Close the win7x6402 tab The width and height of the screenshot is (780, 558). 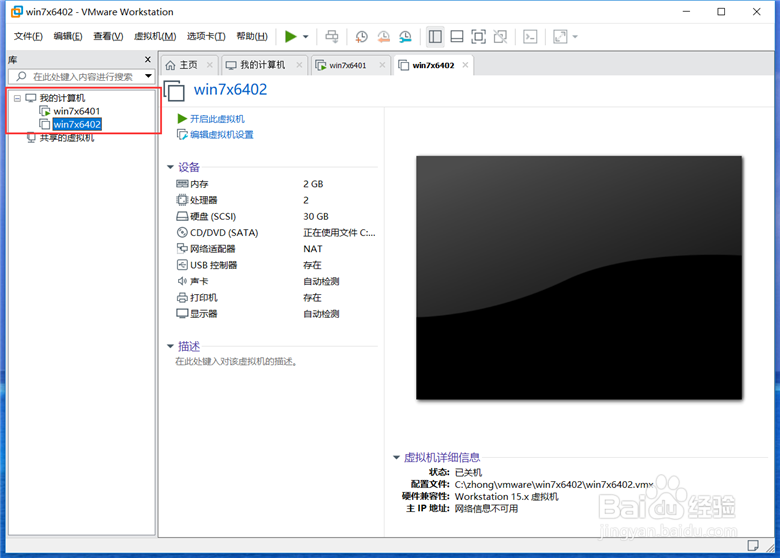[465, 65]
